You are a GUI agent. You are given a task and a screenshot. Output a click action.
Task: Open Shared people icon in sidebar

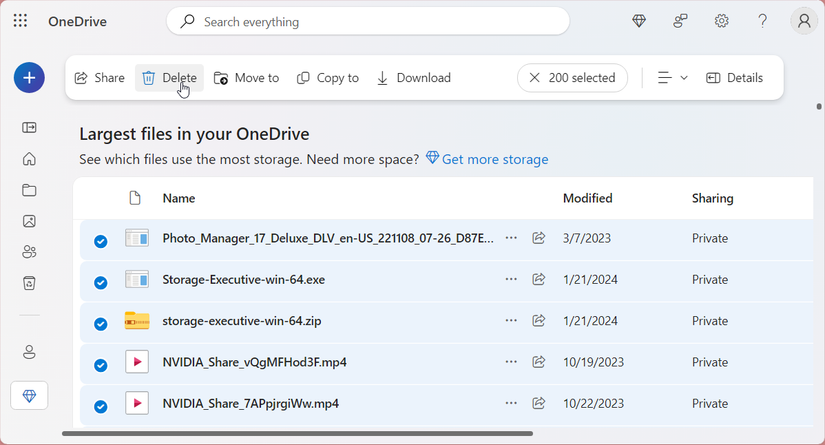pyautogui.click(x=29, y=252)
